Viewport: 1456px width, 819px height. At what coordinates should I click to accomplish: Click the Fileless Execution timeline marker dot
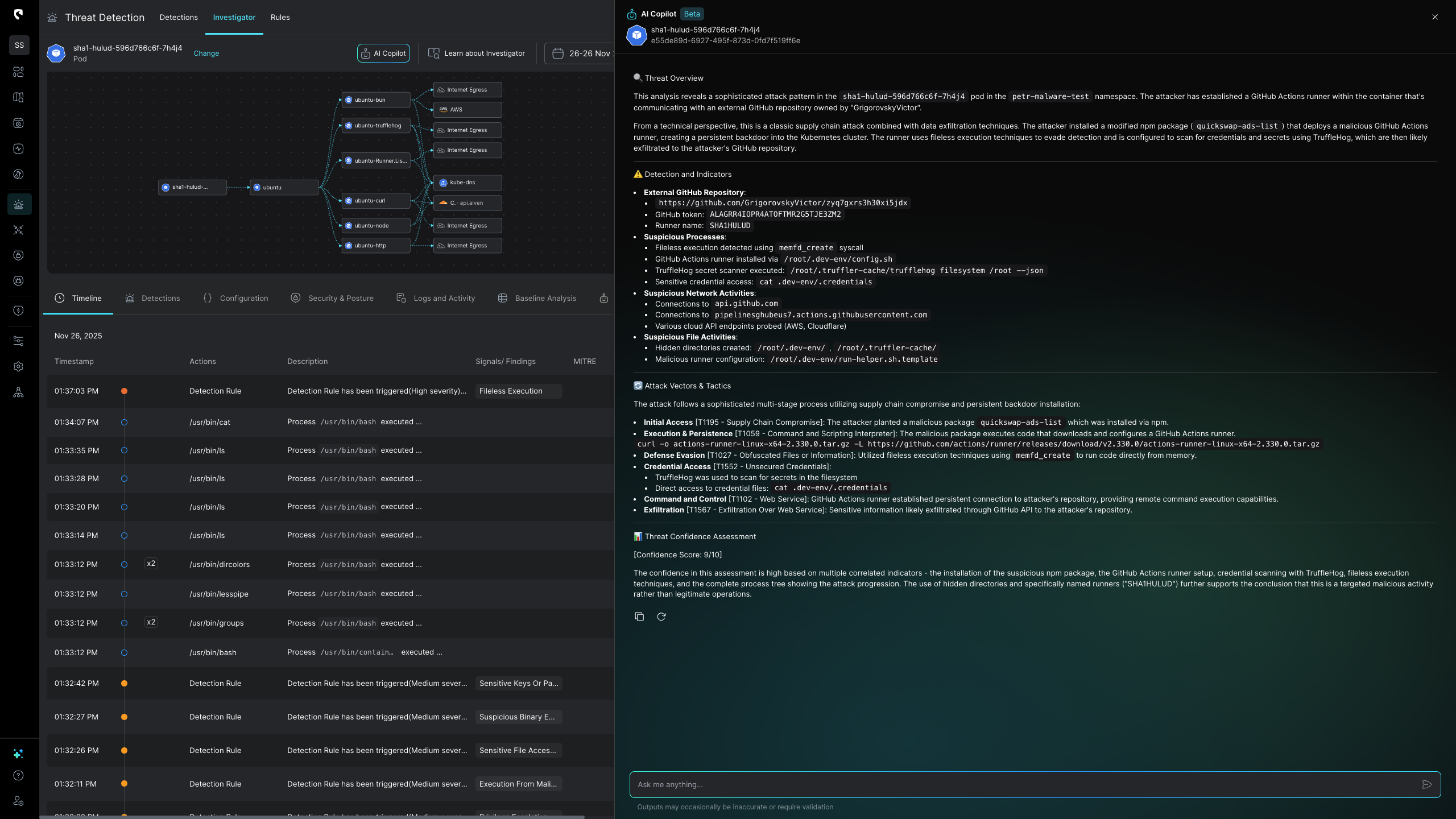(x=124, y=391)
